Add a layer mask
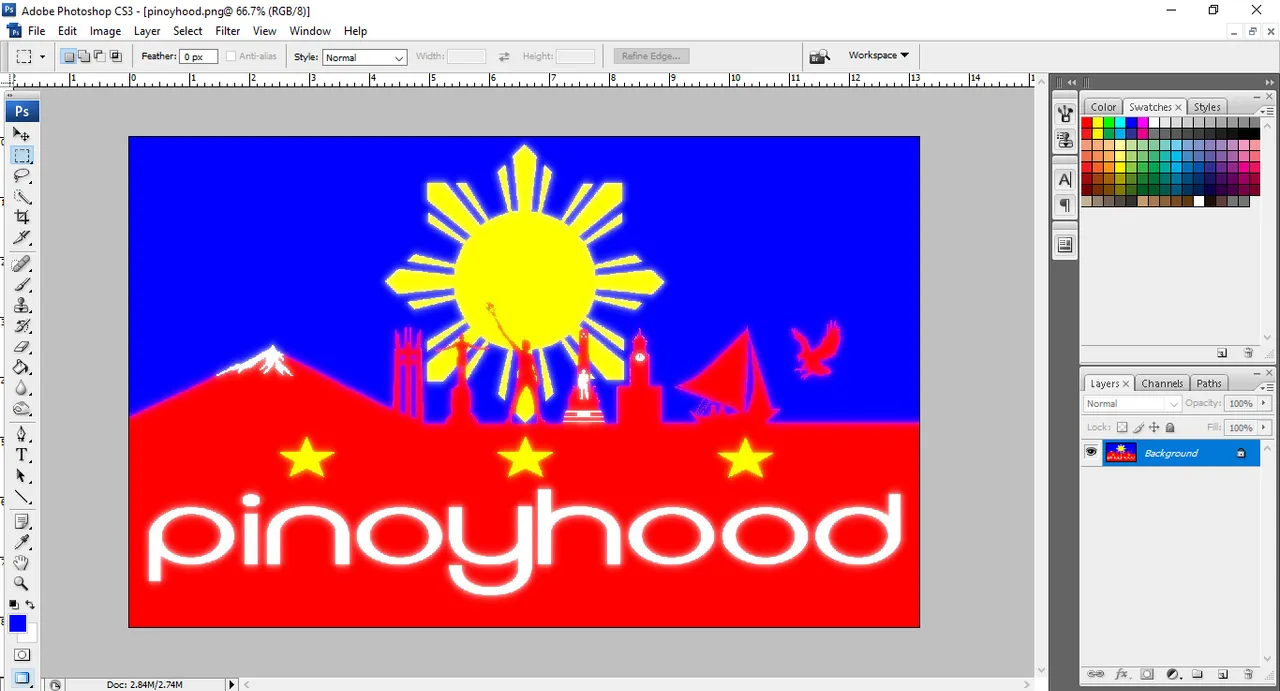 [x=1147, y=674]
